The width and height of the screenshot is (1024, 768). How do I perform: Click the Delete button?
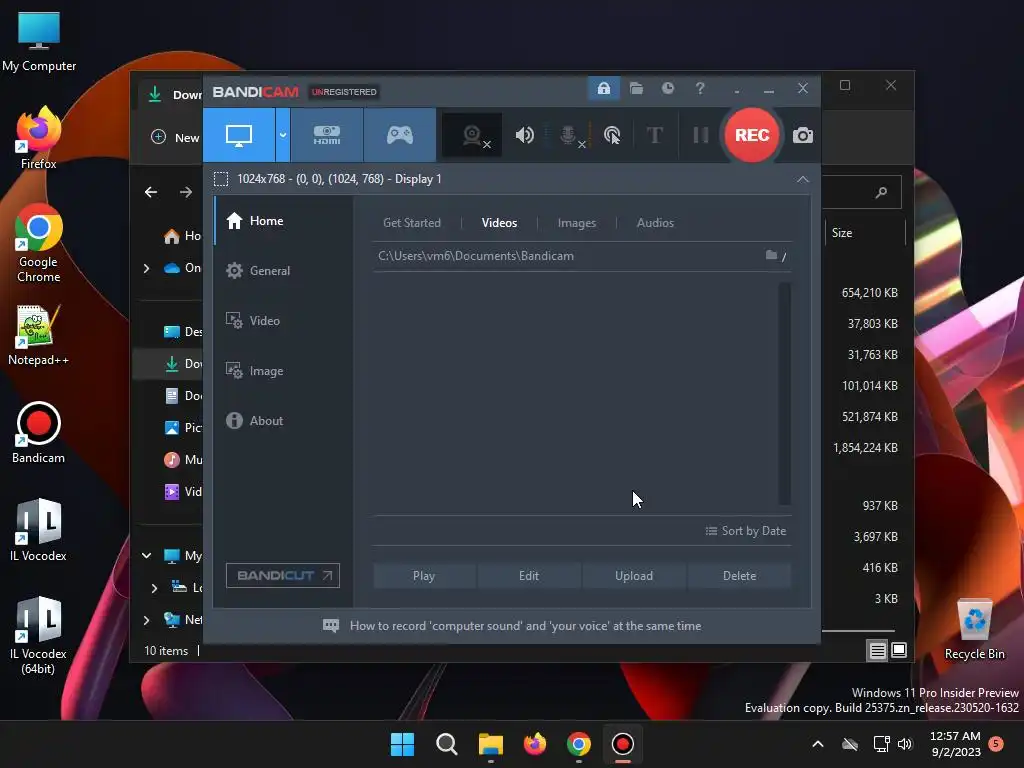point(739,576)
